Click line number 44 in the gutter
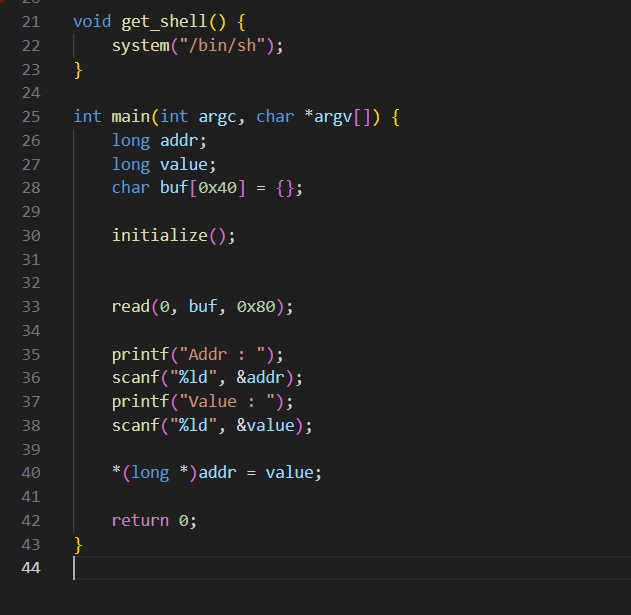The image size is (631, 615). [x=31, y=568]
